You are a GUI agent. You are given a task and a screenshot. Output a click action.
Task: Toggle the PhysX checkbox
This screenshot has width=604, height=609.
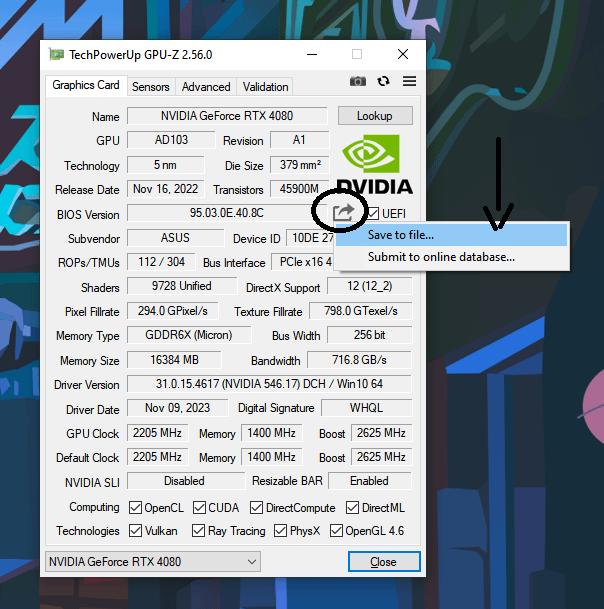[x=280, y=531]
